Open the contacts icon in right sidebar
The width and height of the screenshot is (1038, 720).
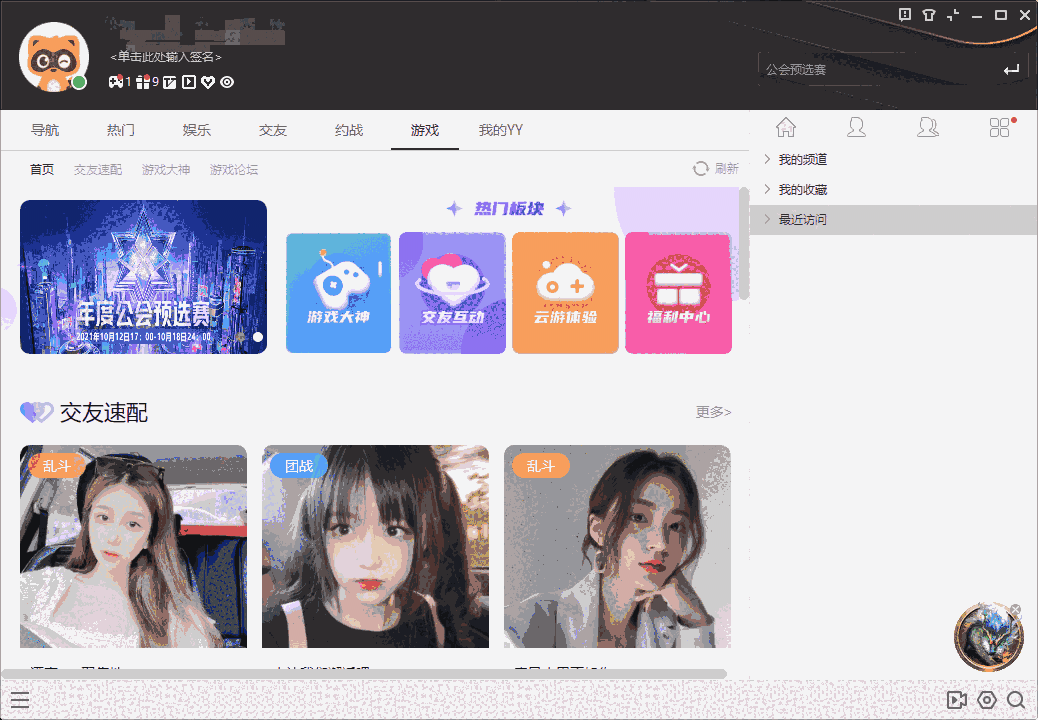click(928, 127)
